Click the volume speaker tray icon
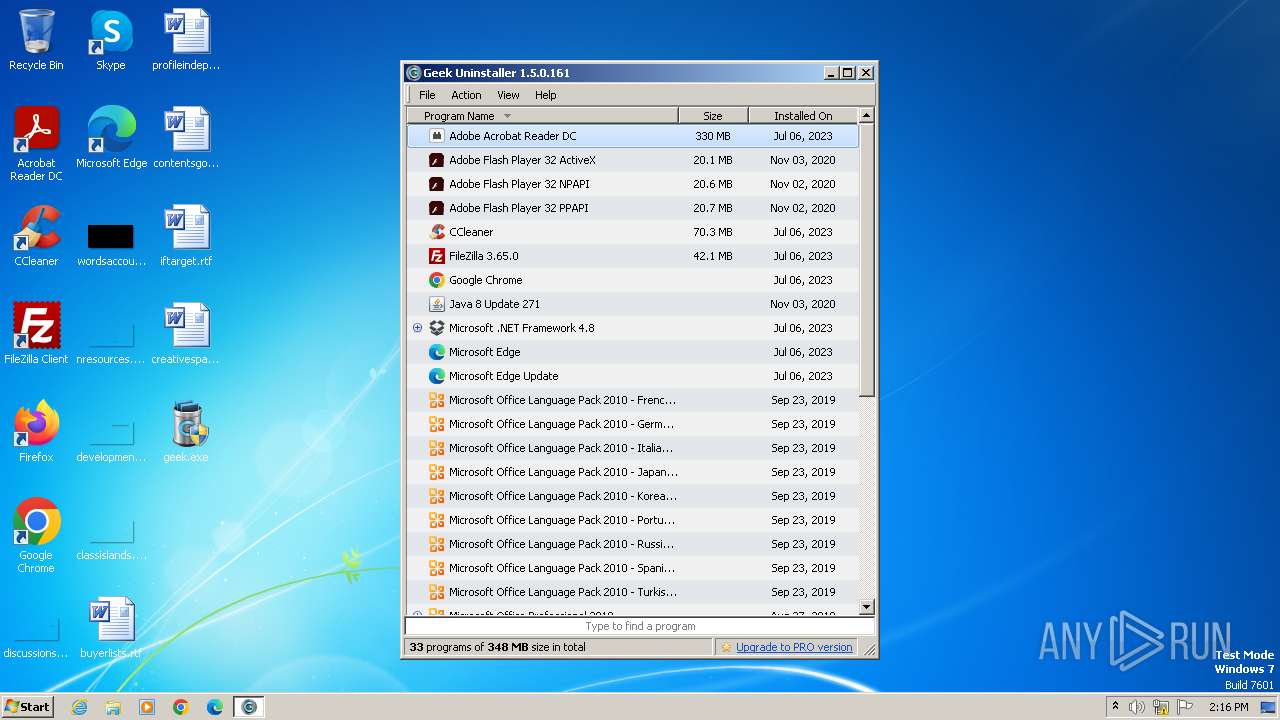This screenshot has height=720, width=1280. click(1137, 707)
